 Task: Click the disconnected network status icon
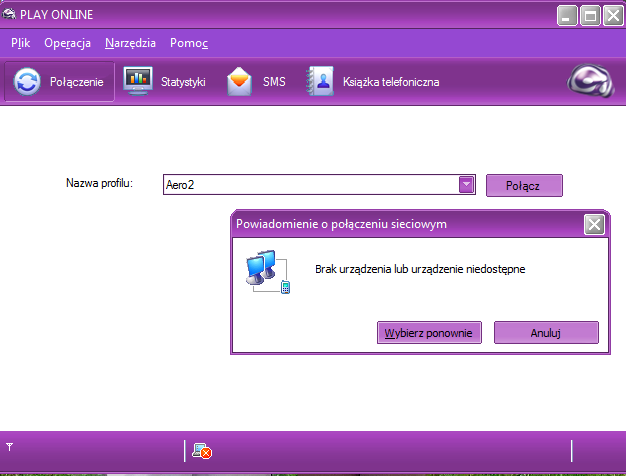point(202,451)
